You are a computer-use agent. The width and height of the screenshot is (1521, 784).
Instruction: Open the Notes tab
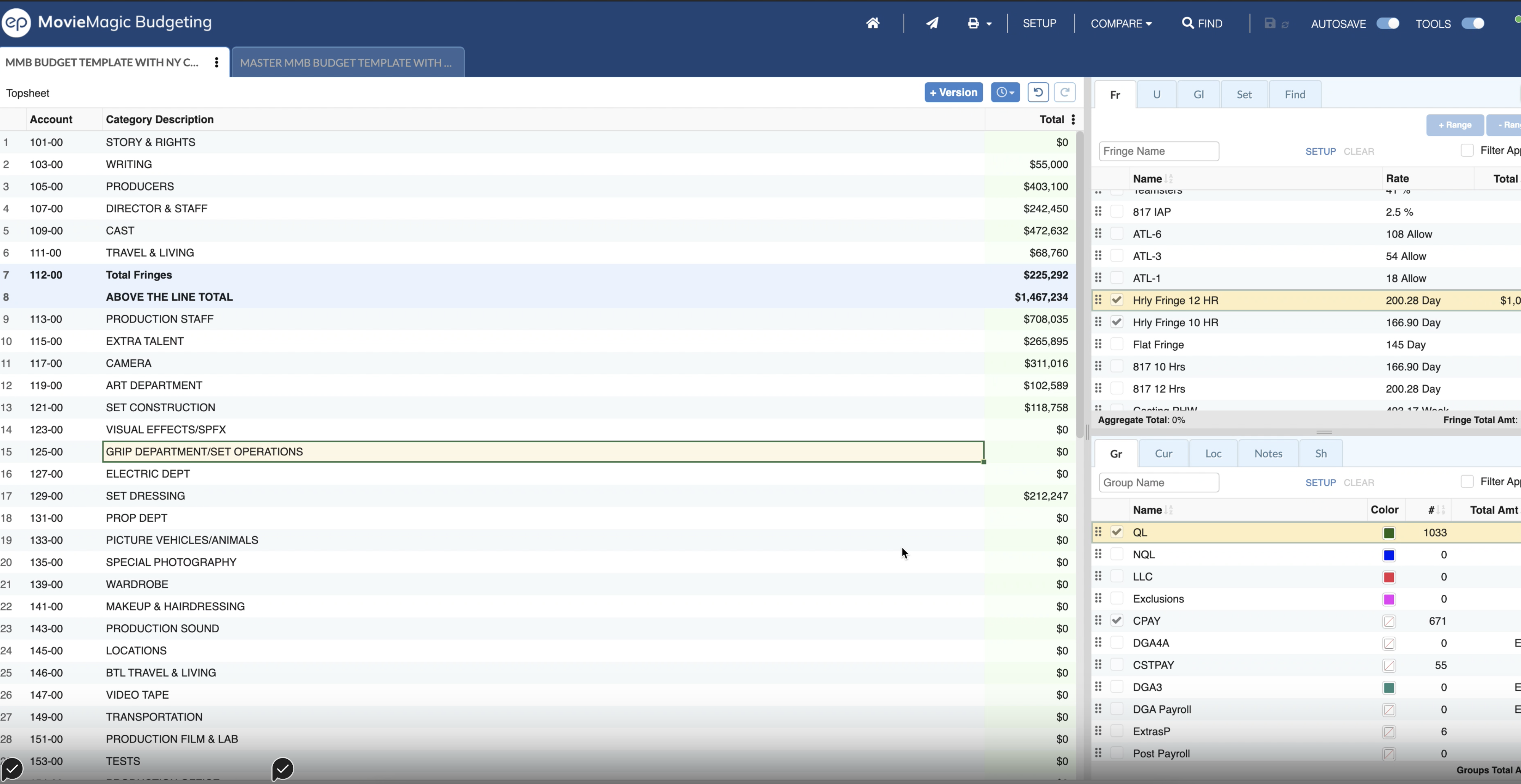1268,454
